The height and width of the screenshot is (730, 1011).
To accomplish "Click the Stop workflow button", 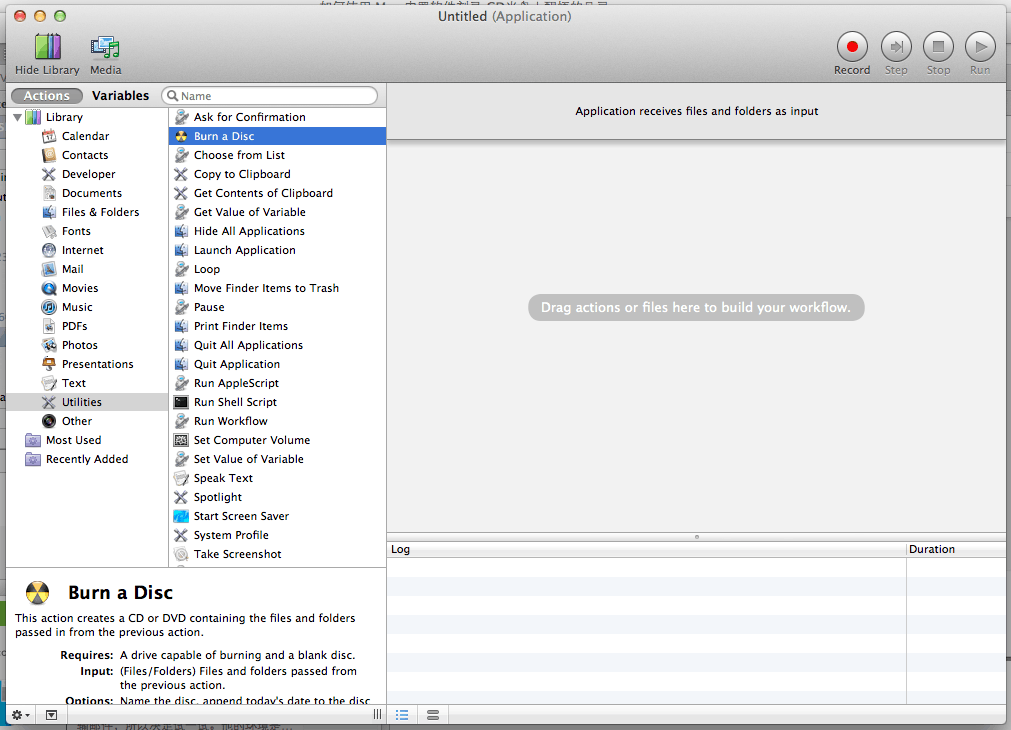I will 938,47.
